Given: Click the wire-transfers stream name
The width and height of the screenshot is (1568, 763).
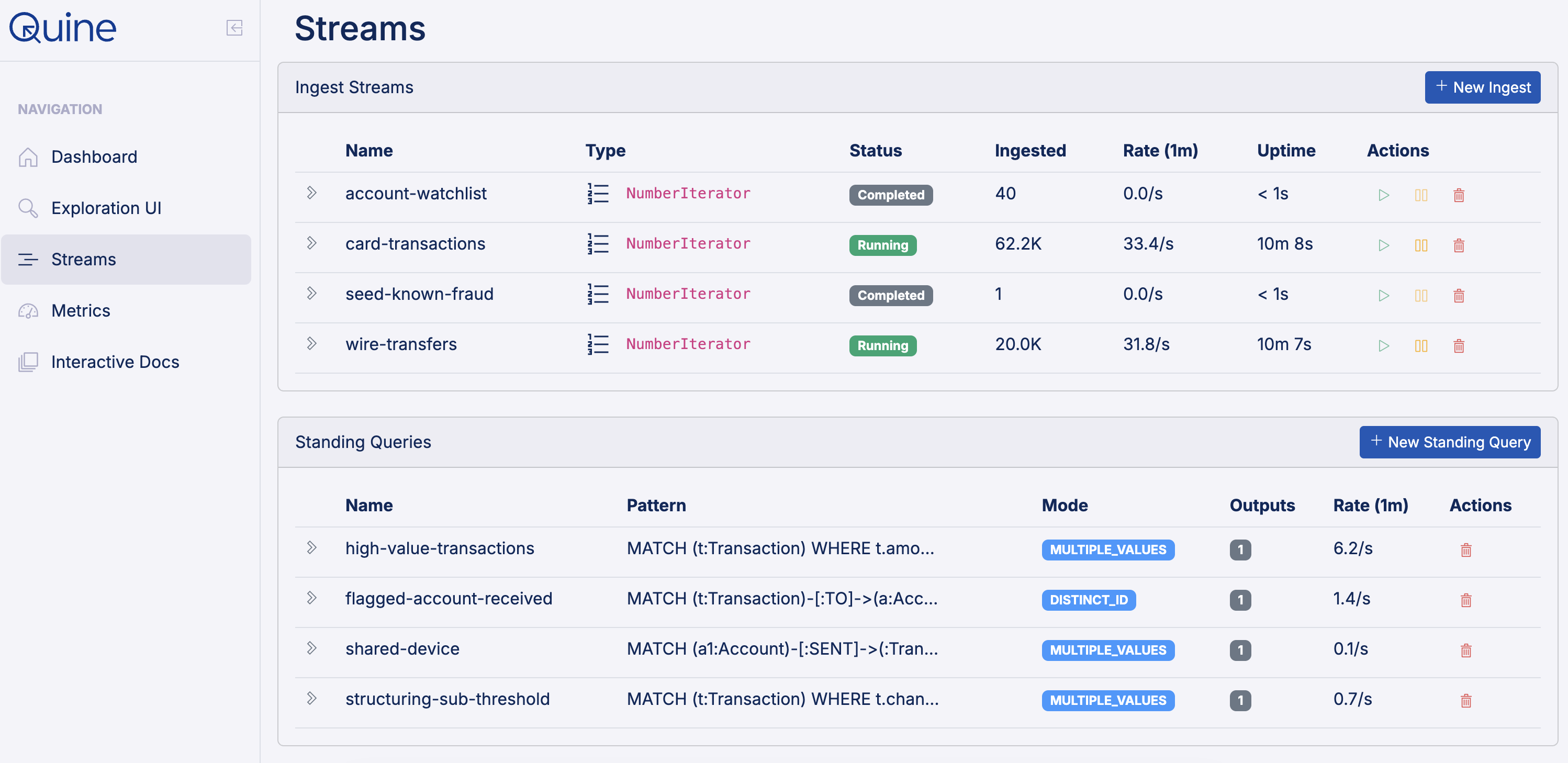Looking at the screenshot, I should 401,344.
